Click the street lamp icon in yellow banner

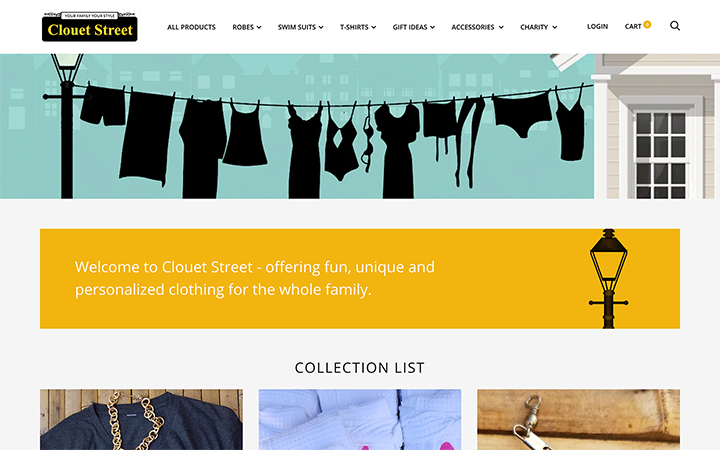(x=608, y=279)
